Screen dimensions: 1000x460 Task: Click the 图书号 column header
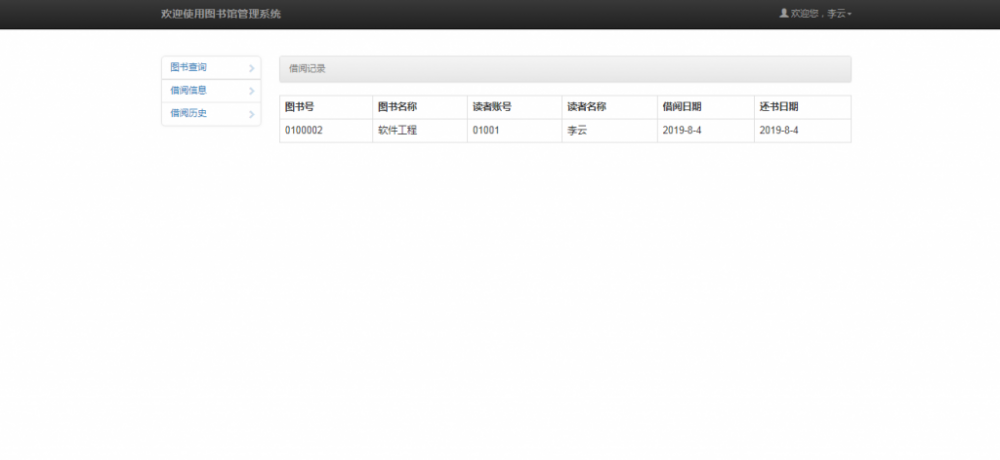pyautogui.click(x=326, y=107)
